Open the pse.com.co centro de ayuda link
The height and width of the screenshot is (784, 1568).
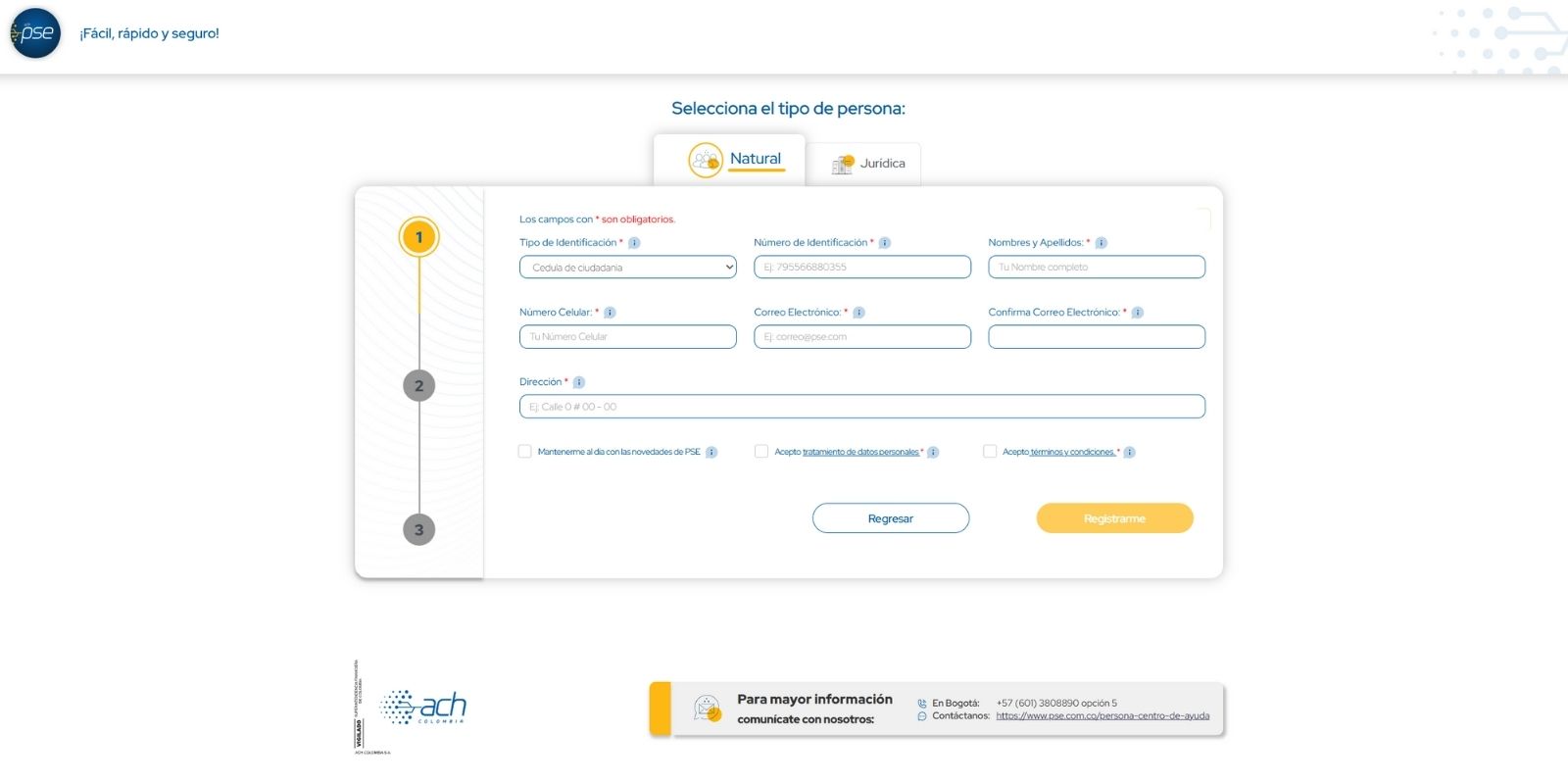pos(1102,716)
